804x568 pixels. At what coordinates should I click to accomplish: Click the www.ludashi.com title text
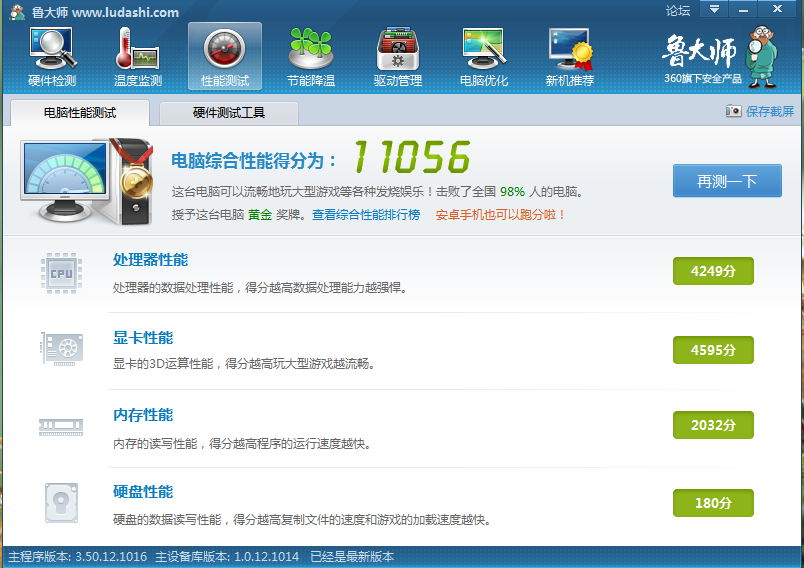[x=126, y=12]
